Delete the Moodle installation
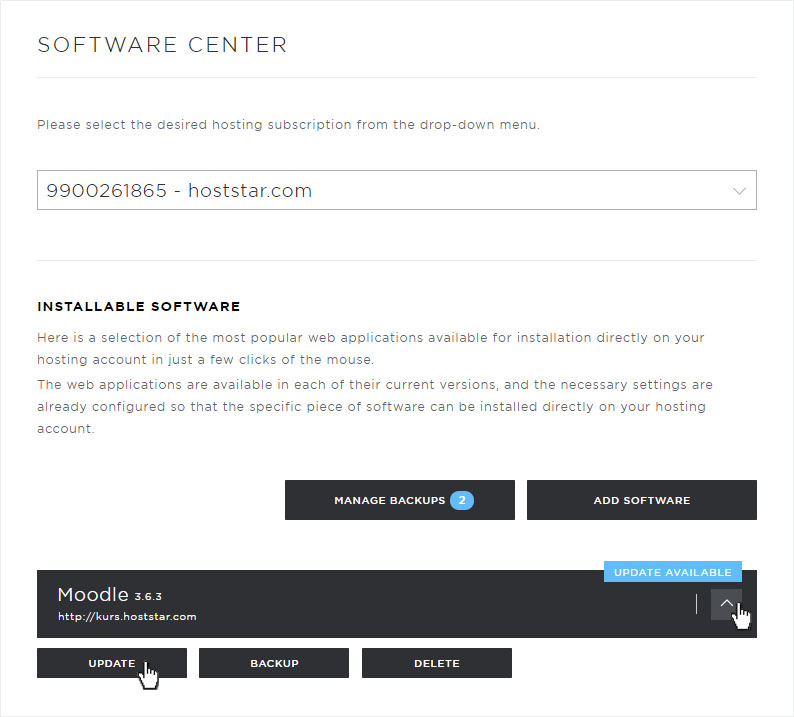Viewport: 794px width, 717px height. (x=436, y=663)
